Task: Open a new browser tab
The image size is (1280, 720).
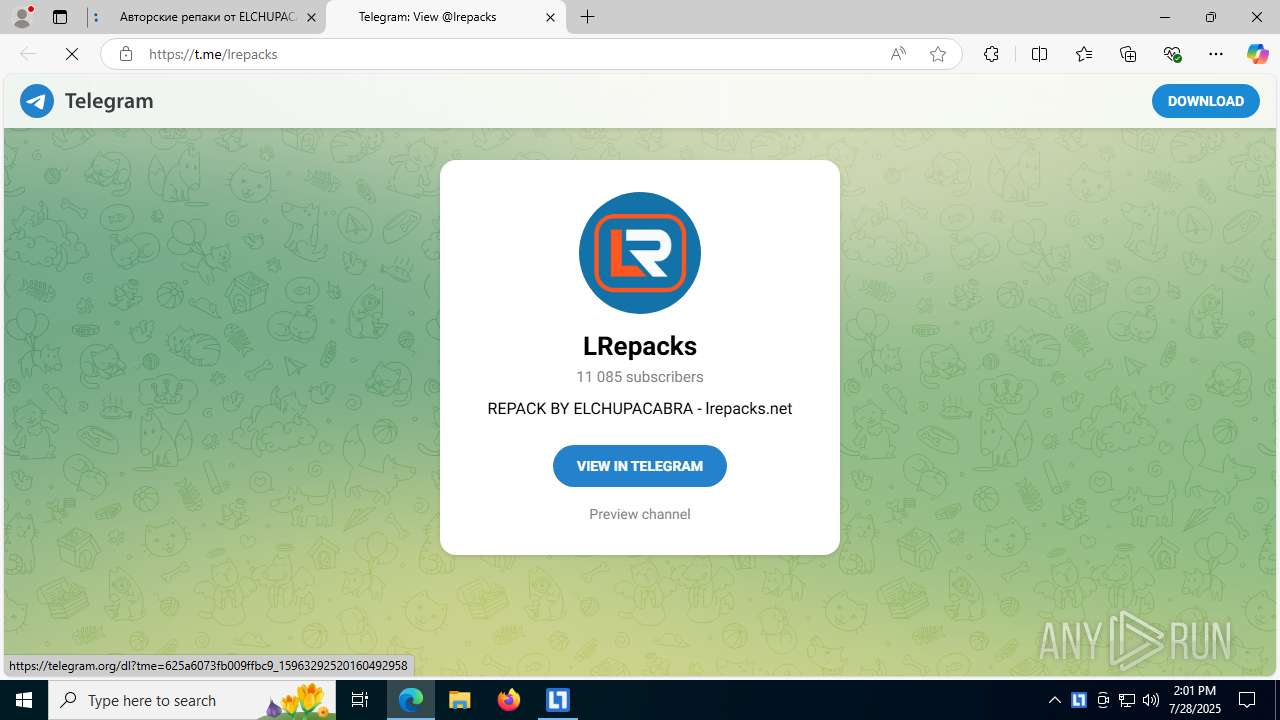Action: click(x=588, y=17)
